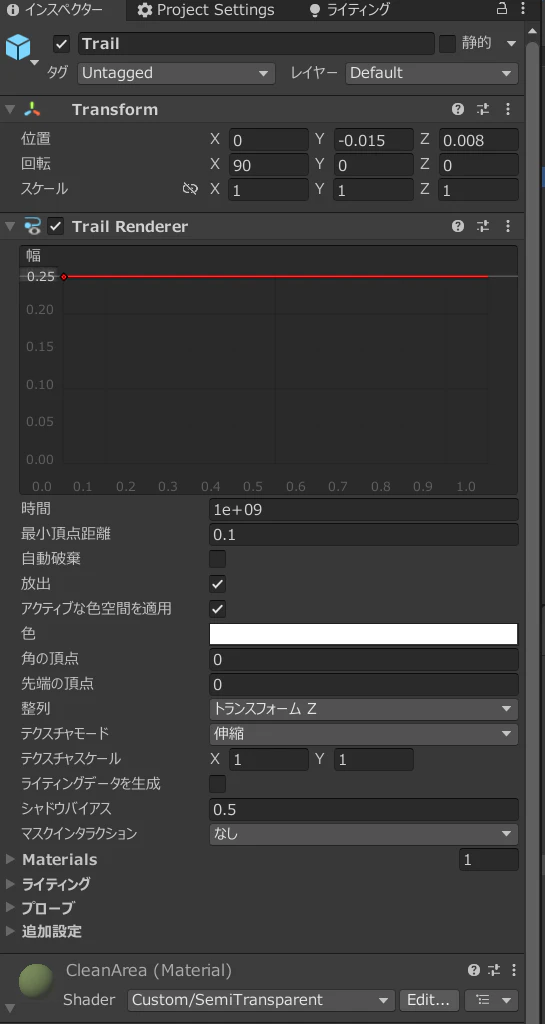Select the width curve key at 0.25
Viewport: 545px width, 1024px height.
coord(64,277)
